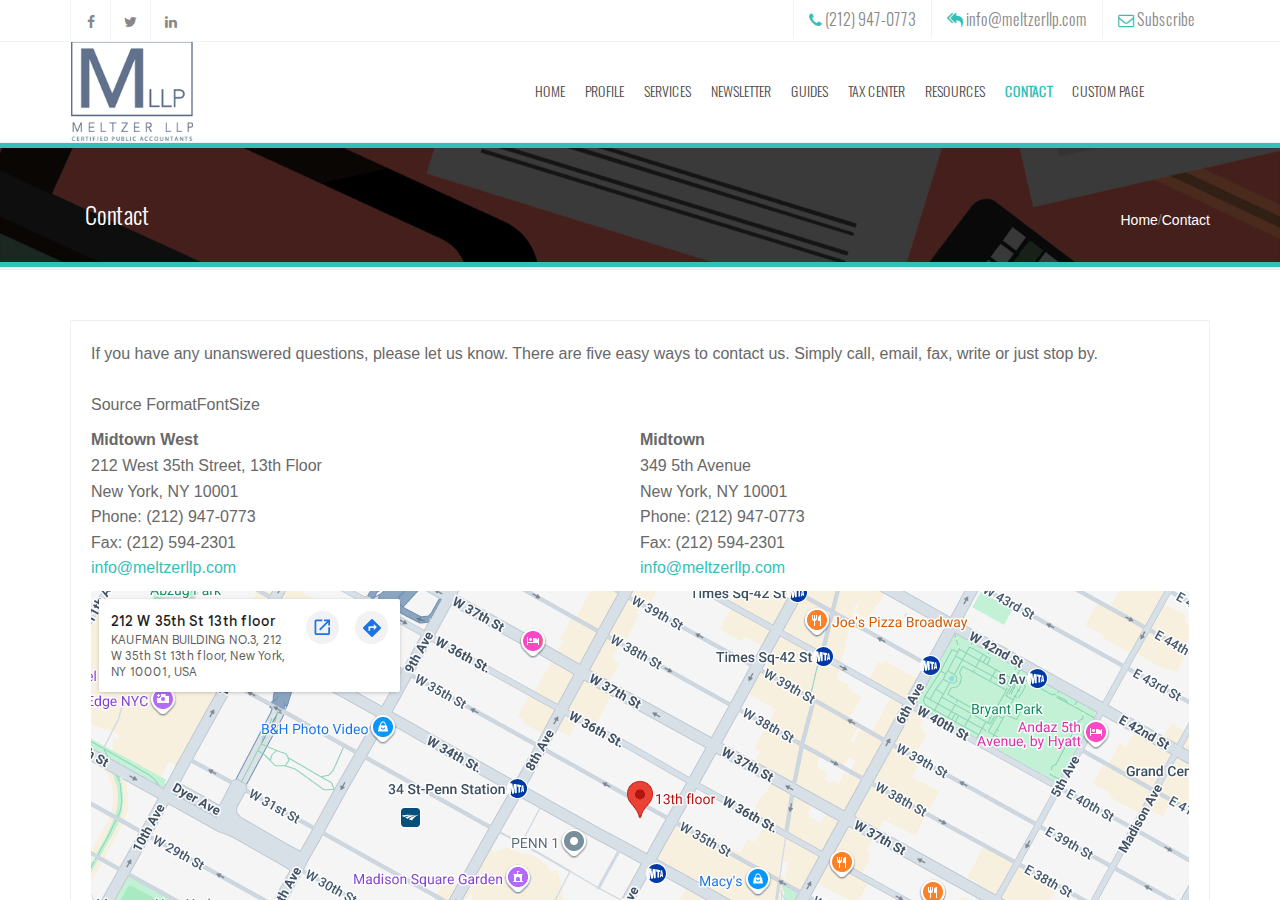Click Joe's Pizza Broadway restaurant marker
The height and width of the screenshot is (900, 1280).
point(817,621)
